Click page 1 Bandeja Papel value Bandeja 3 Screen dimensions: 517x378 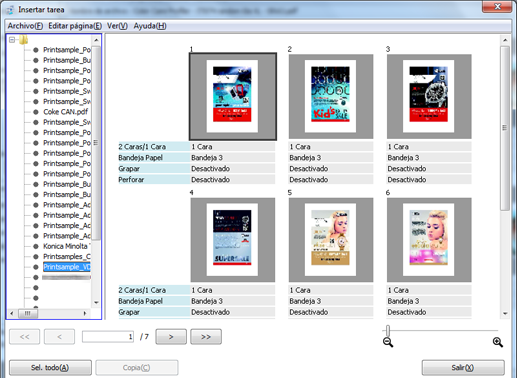click(x=233, y=158)
